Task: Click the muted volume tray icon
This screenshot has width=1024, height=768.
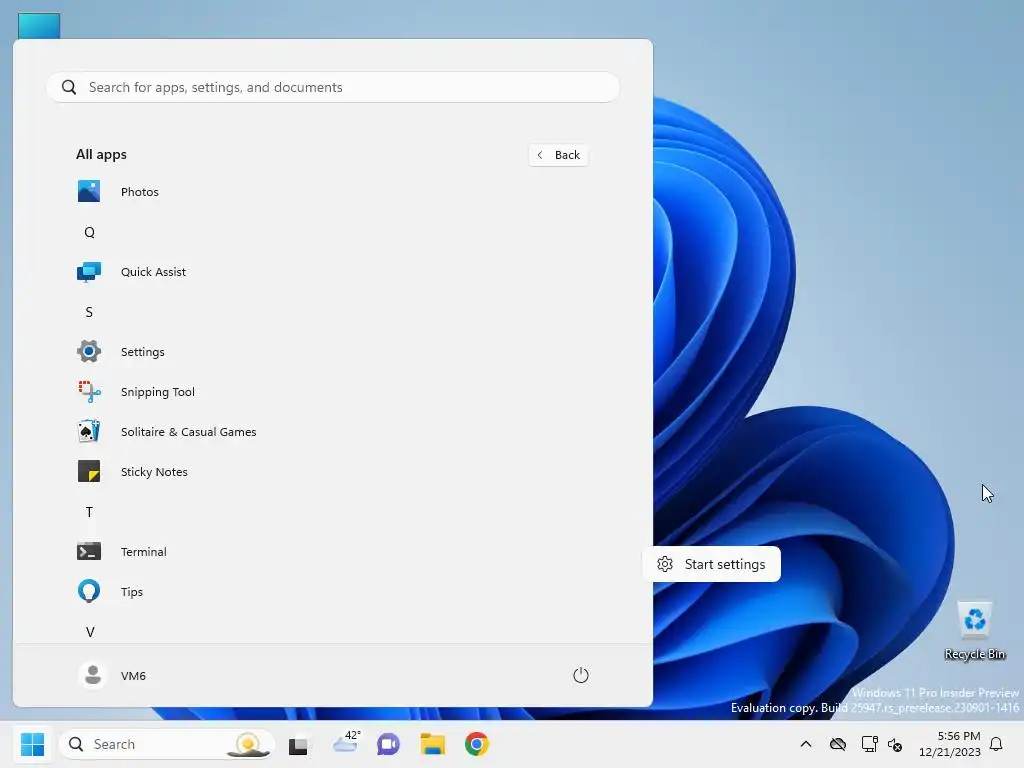Action: coord(895,744)
